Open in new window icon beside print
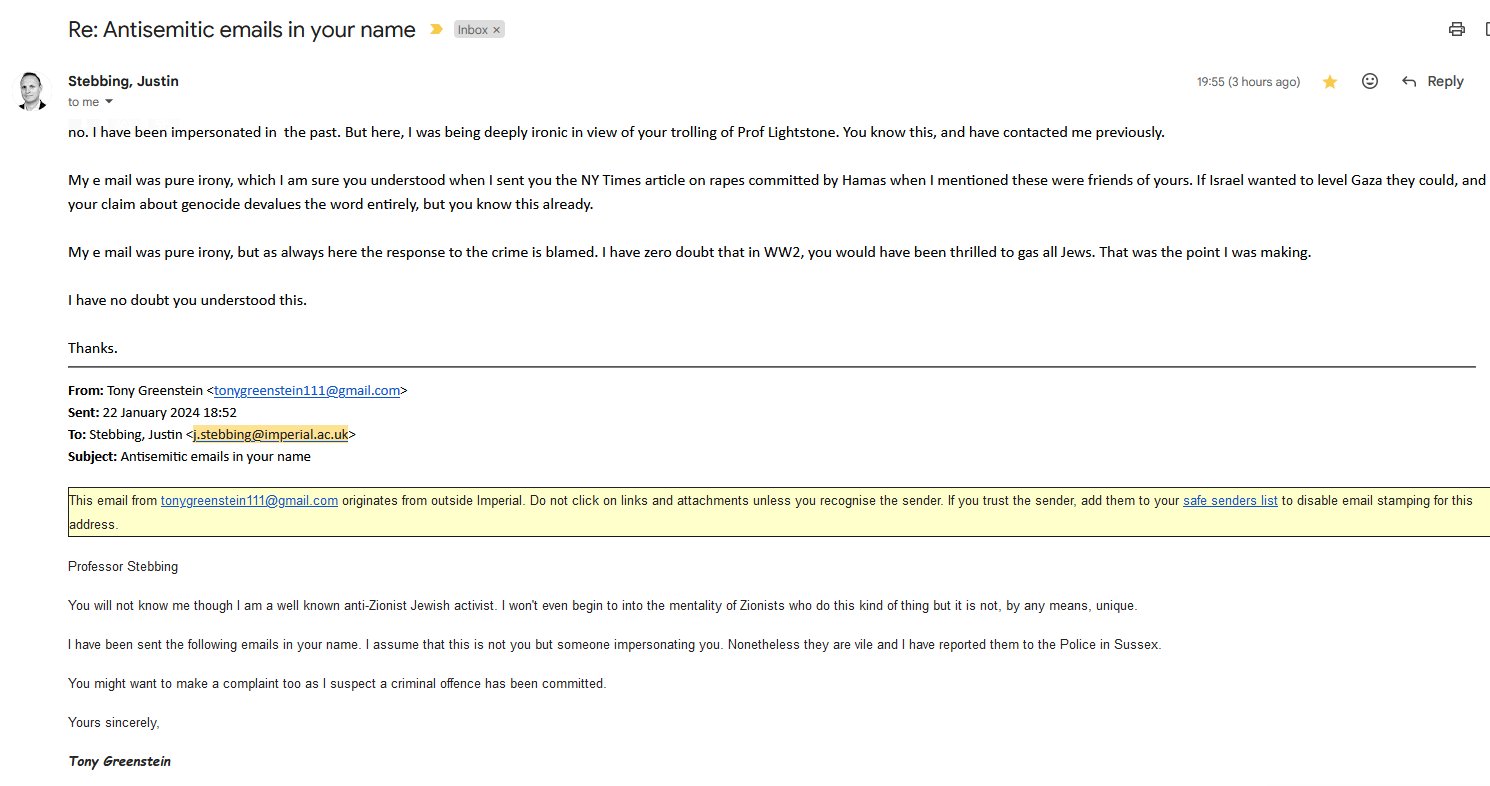 tap(1486, 29)
